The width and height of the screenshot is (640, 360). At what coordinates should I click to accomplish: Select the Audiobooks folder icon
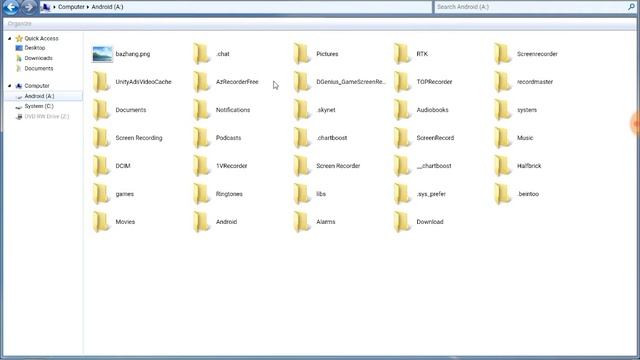(402, 110)
